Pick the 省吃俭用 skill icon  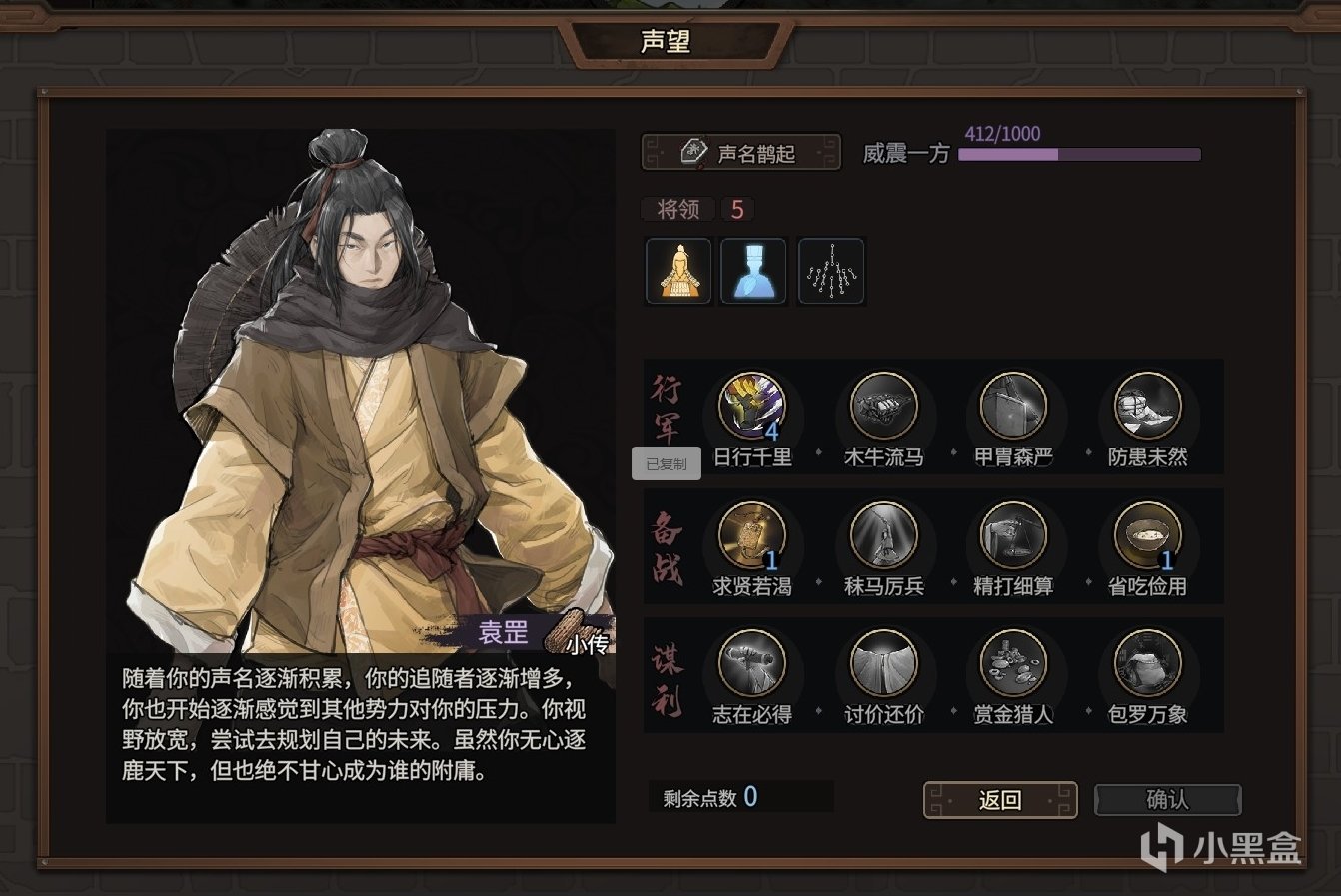[x=1148, y=535]
